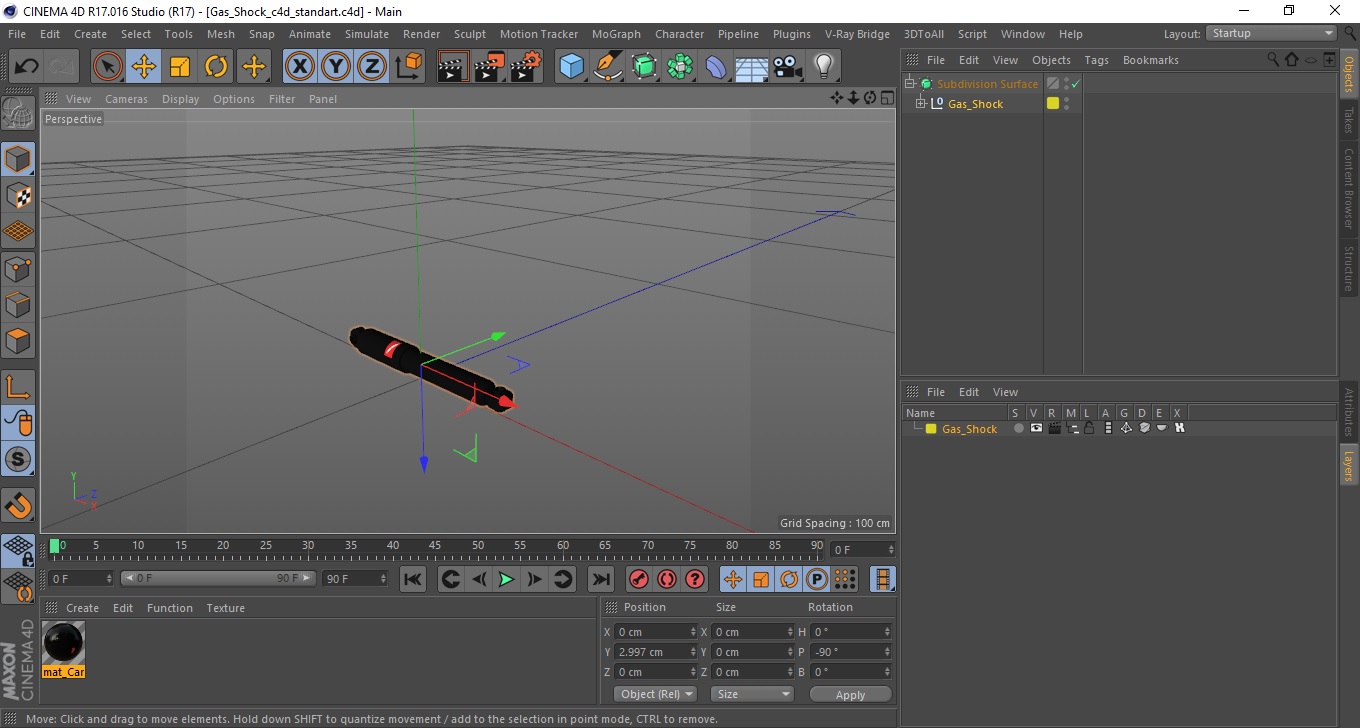Screen dimensions: 1360x728
Task: Click the Make Editable icon
Action: (x=18, y=113)
